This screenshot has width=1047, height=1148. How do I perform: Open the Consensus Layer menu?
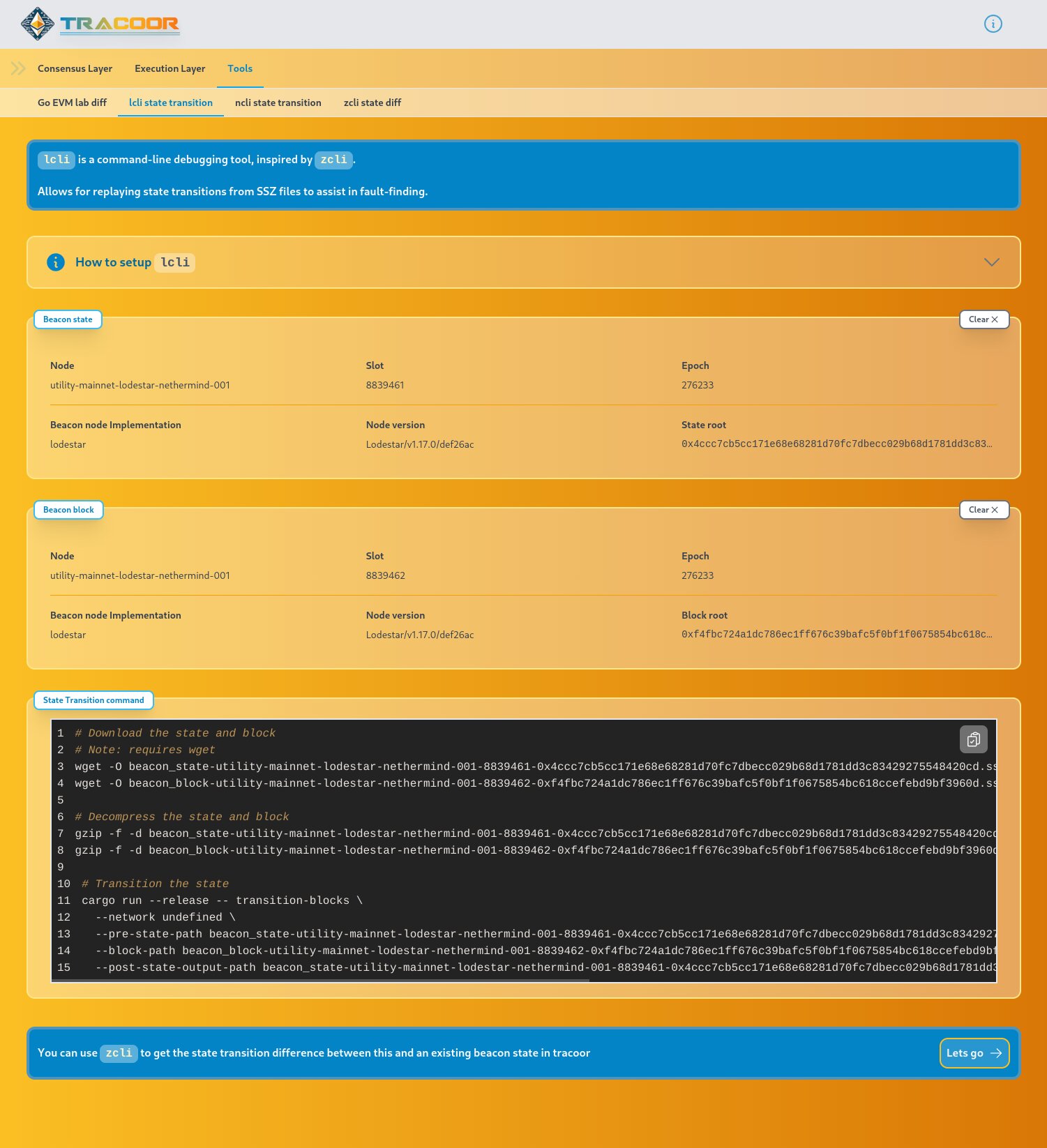pos(75,68)
